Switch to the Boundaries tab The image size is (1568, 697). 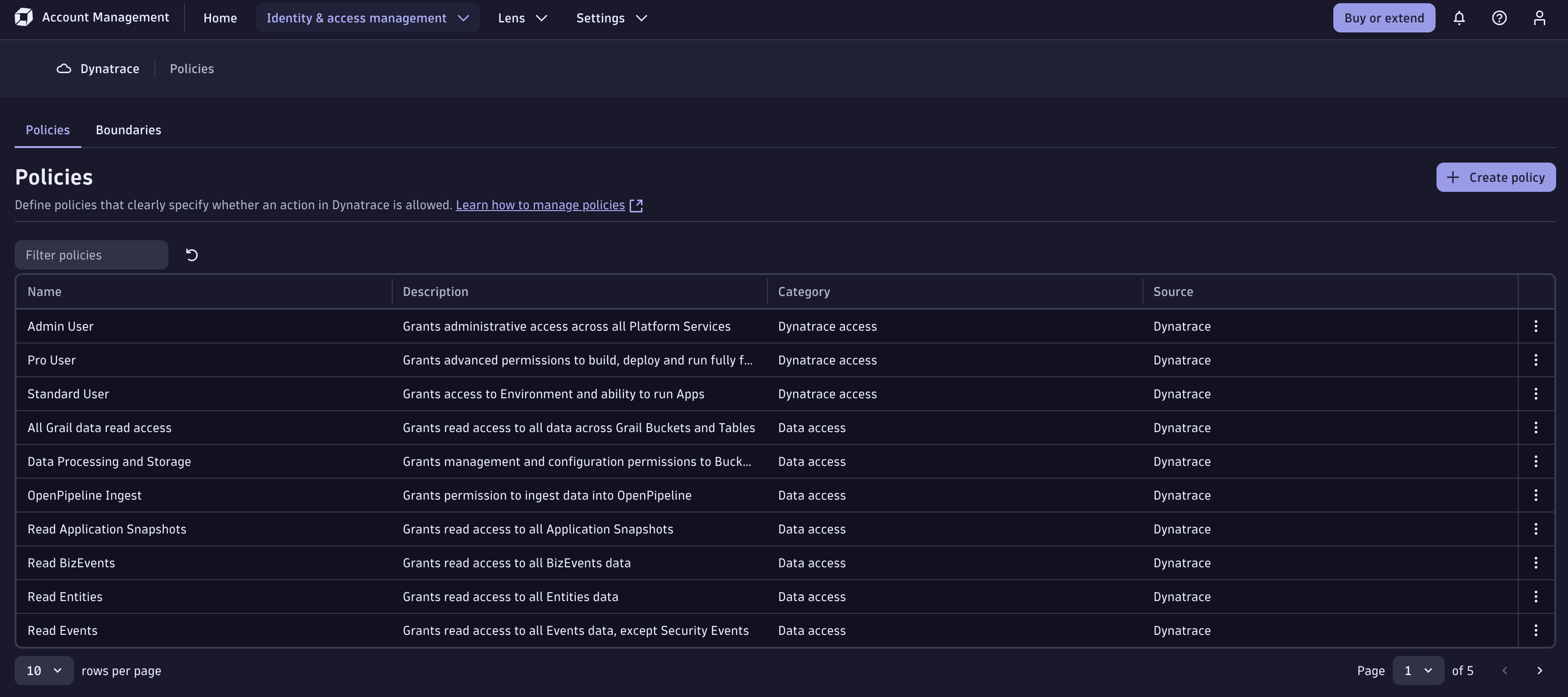pyautogui.click(x=128, y=130)
